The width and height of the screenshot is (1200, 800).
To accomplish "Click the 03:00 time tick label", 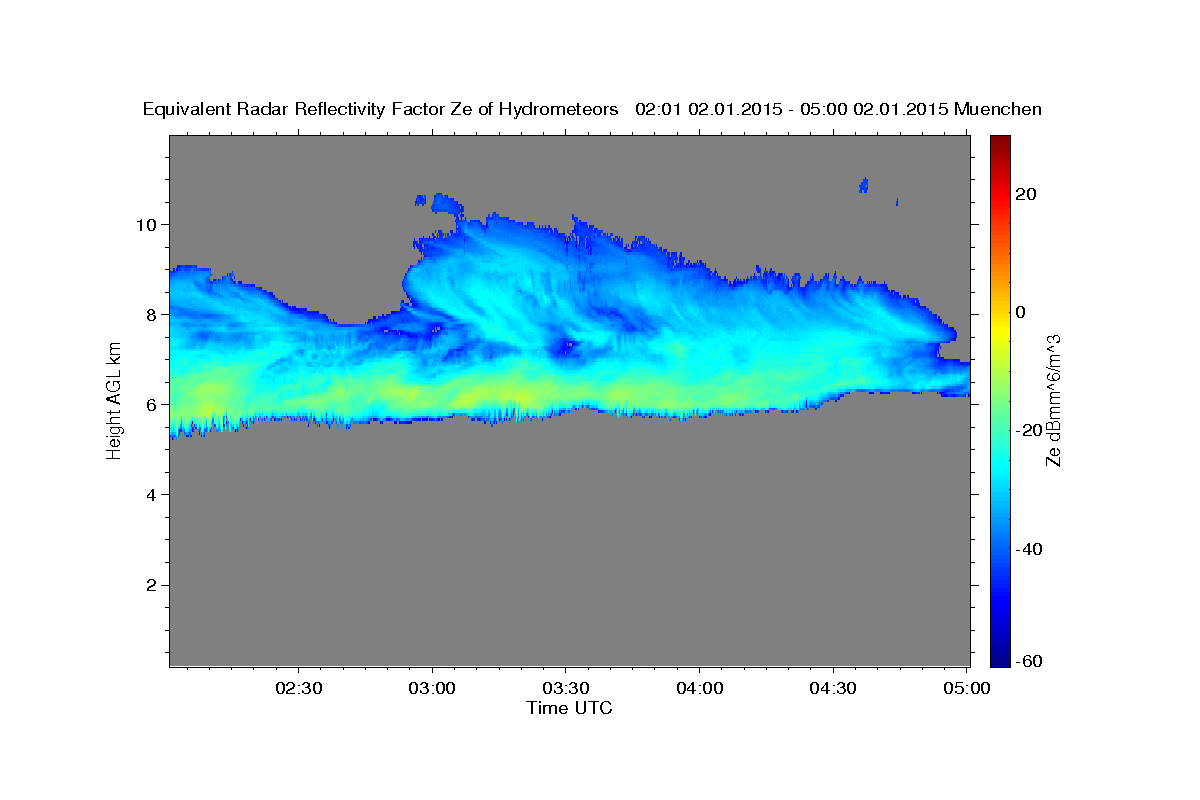I will 433,688.
